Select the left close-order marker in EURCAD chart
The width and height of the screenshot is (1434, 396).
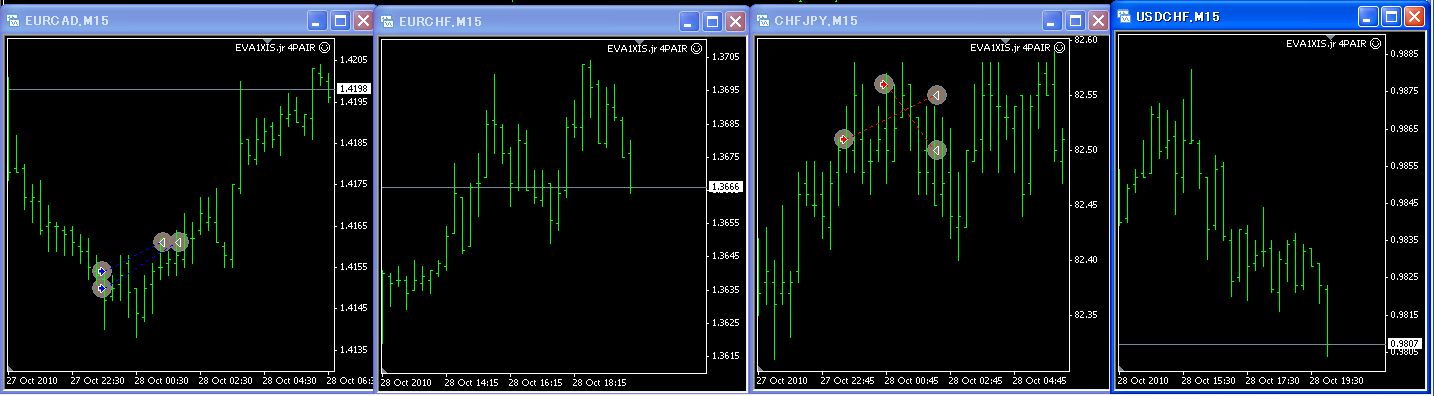point(163,242)
